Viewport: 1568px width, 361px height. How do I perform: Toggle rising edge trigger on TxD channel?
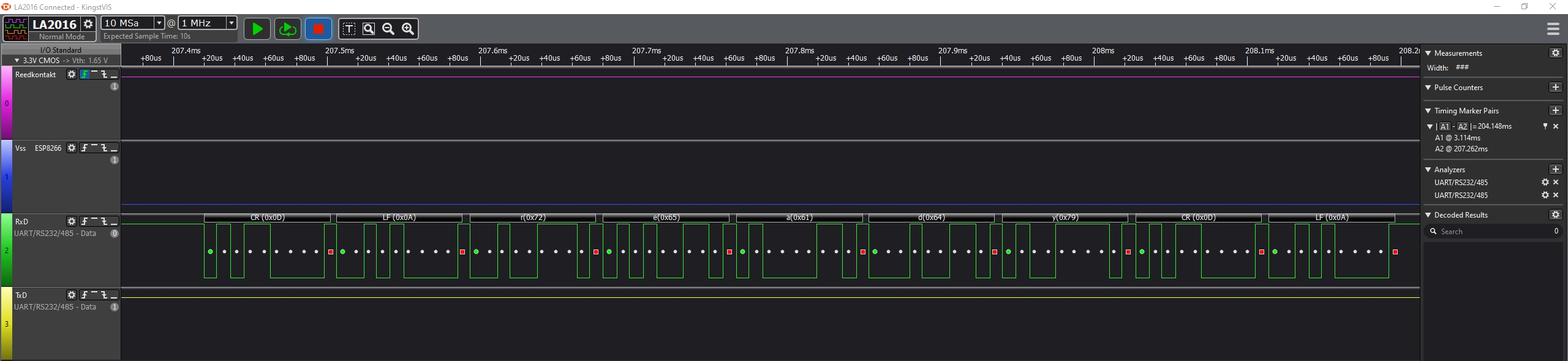(x=85, y=295)
